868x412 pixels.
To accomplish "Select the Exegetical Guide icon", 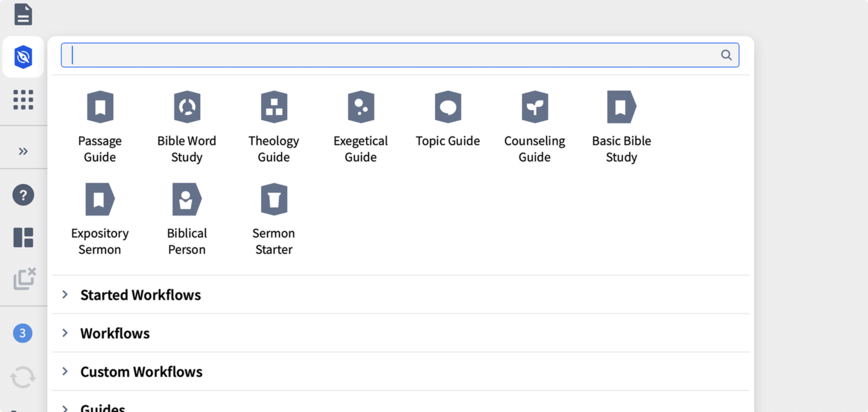I will tap(361, 108).
